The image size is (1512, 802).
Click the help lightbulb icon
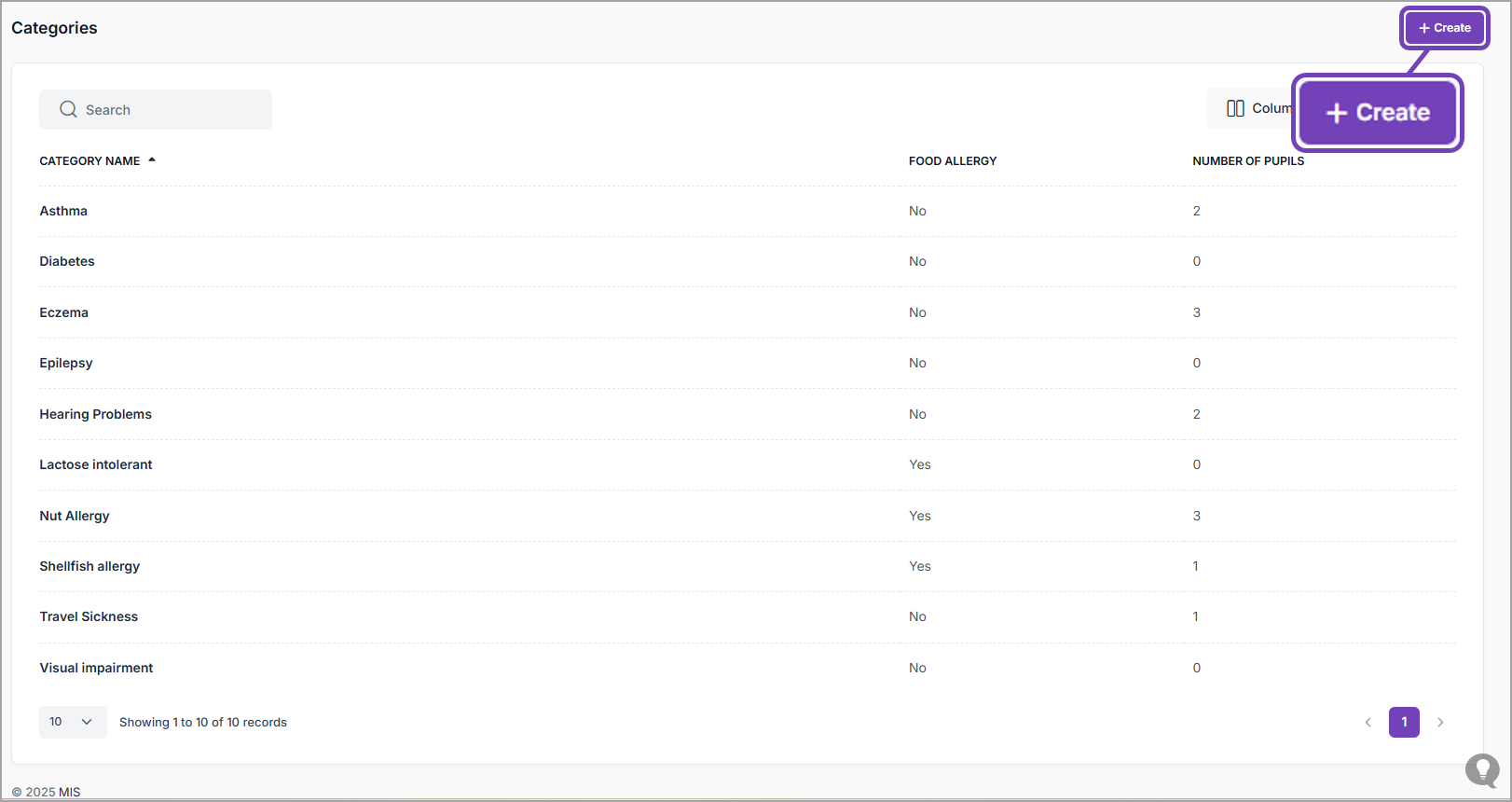[1481, 770]
